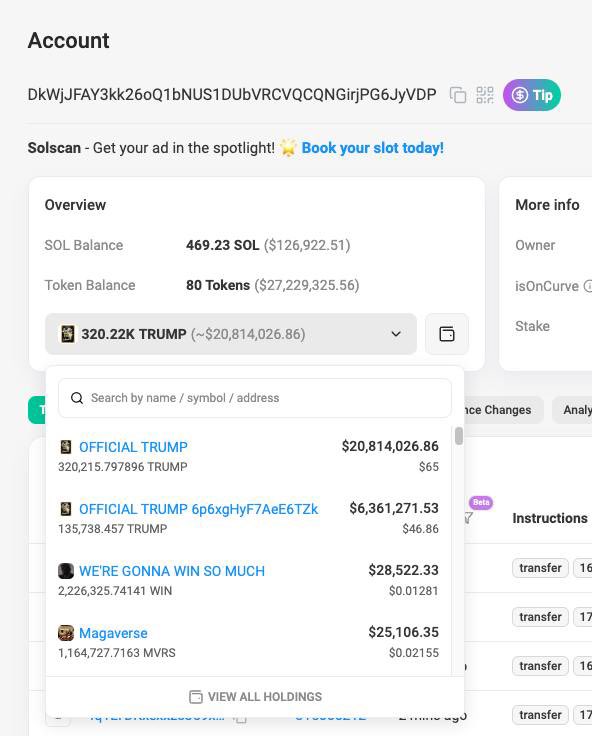Screen dimensions: 592x736
Task: Click the purple Tip button
Action: click(x=531, y=95)
